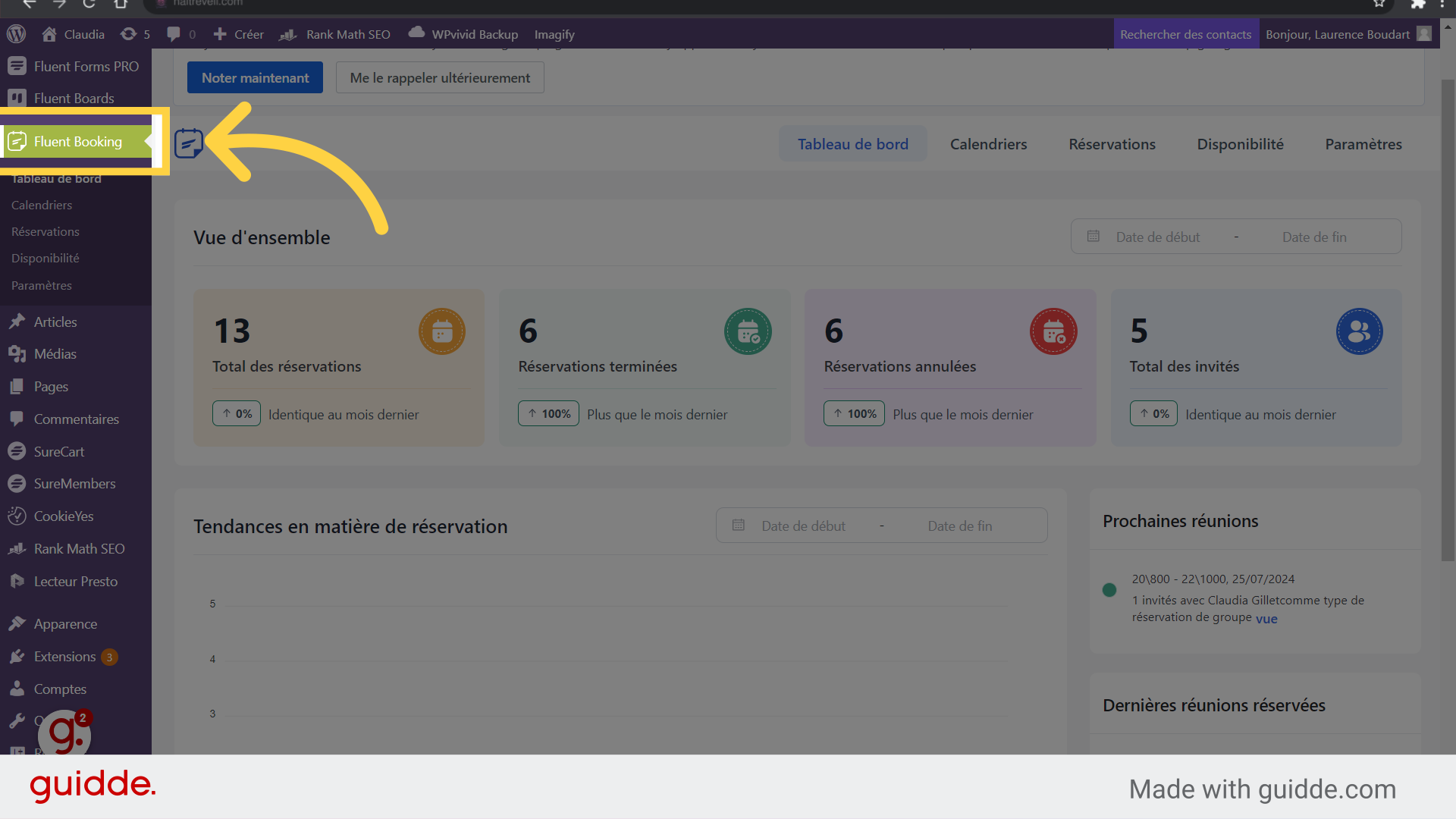The height and width of the screenshot is (819, 1456).
Task: Click the page vertical scrollbar
Action: point(1448,318)
